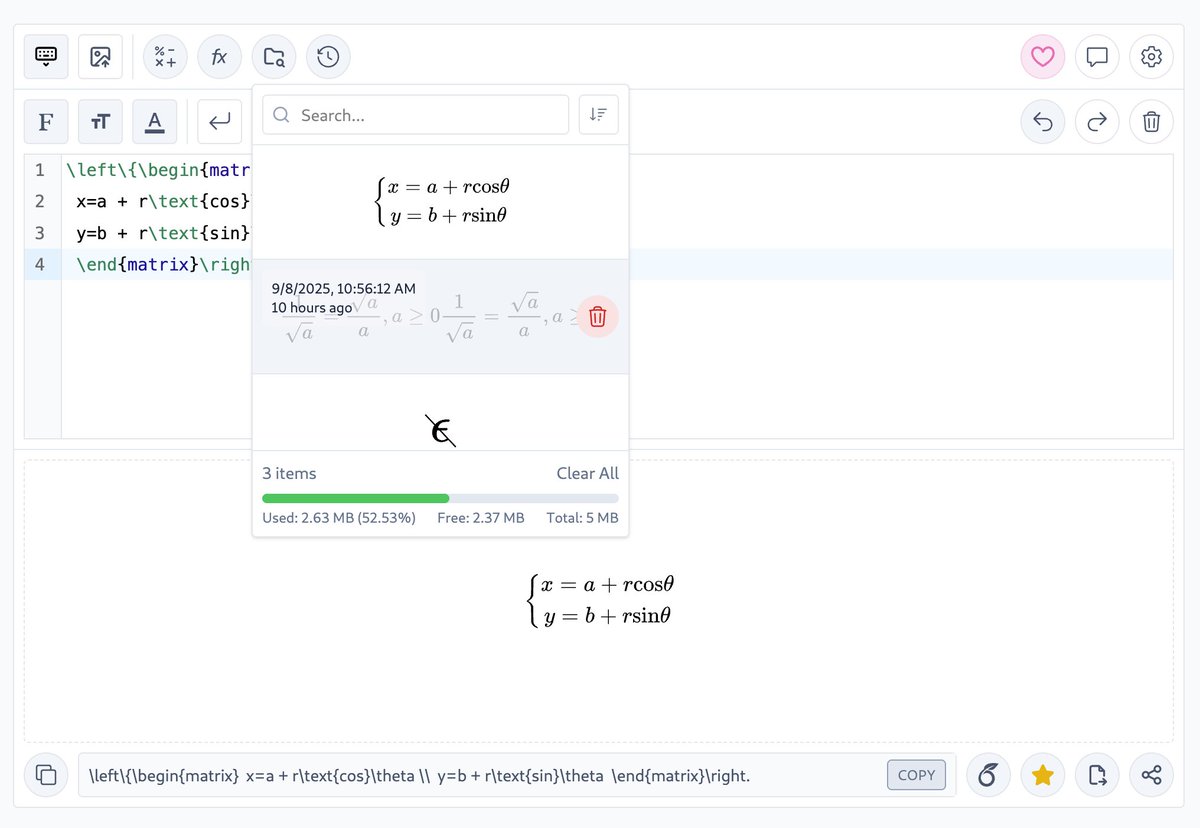
Task: Open the text size tool
Action: tap(100, 122)
